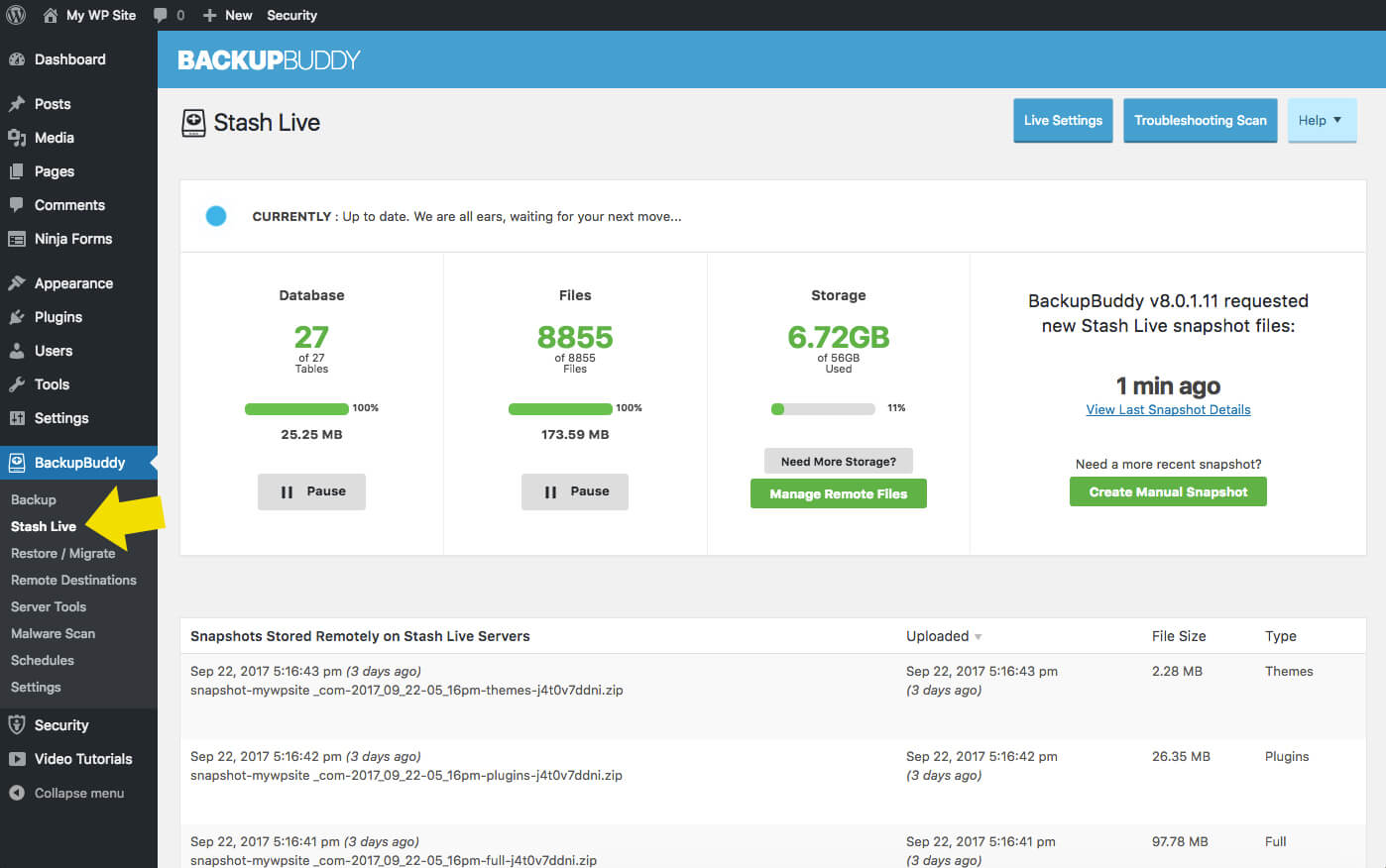Pause the Database backup
The image size is (1386, 868).
coord(311,491)
